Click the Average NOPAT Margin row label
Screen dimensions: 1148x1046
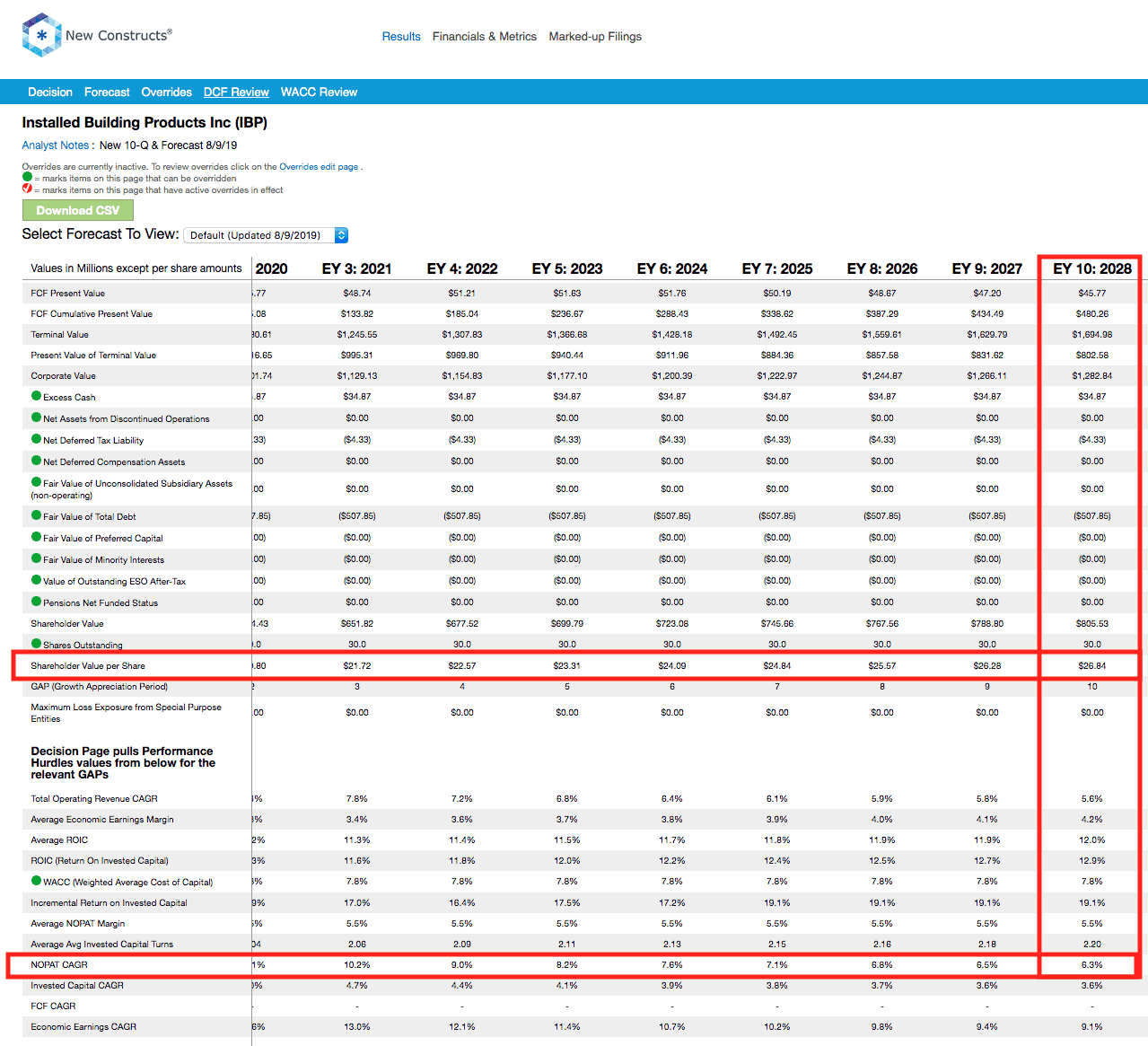[x=78, y=924]
